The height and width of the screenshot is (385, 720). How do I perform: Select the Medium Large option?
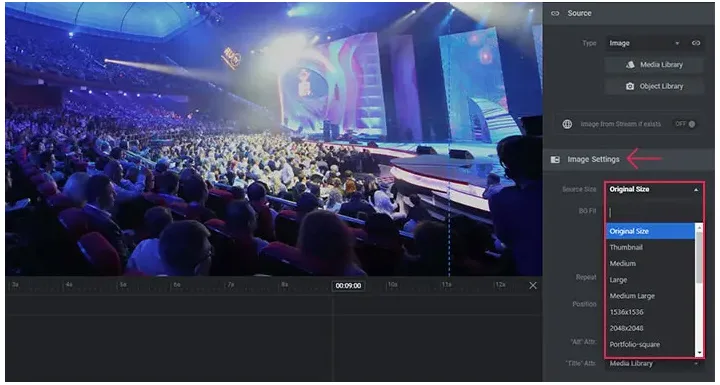pyautogui.click(x=650, y=296)
